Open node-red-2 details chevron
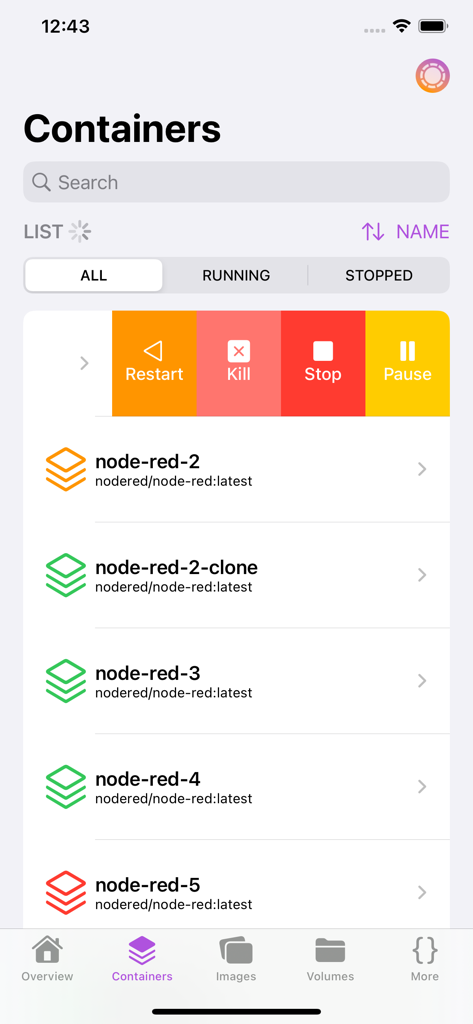Screen dimensions: 473x1024 tap(422, 469)
